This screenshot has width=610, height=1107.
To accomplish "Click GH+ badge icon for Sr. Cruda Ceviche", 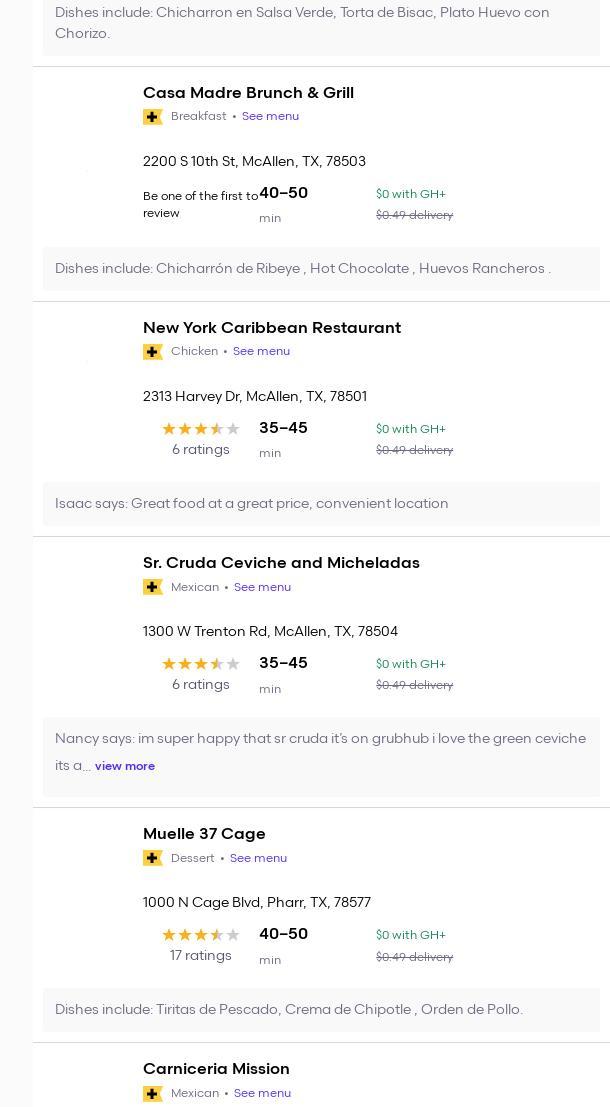I will point(153,587).
